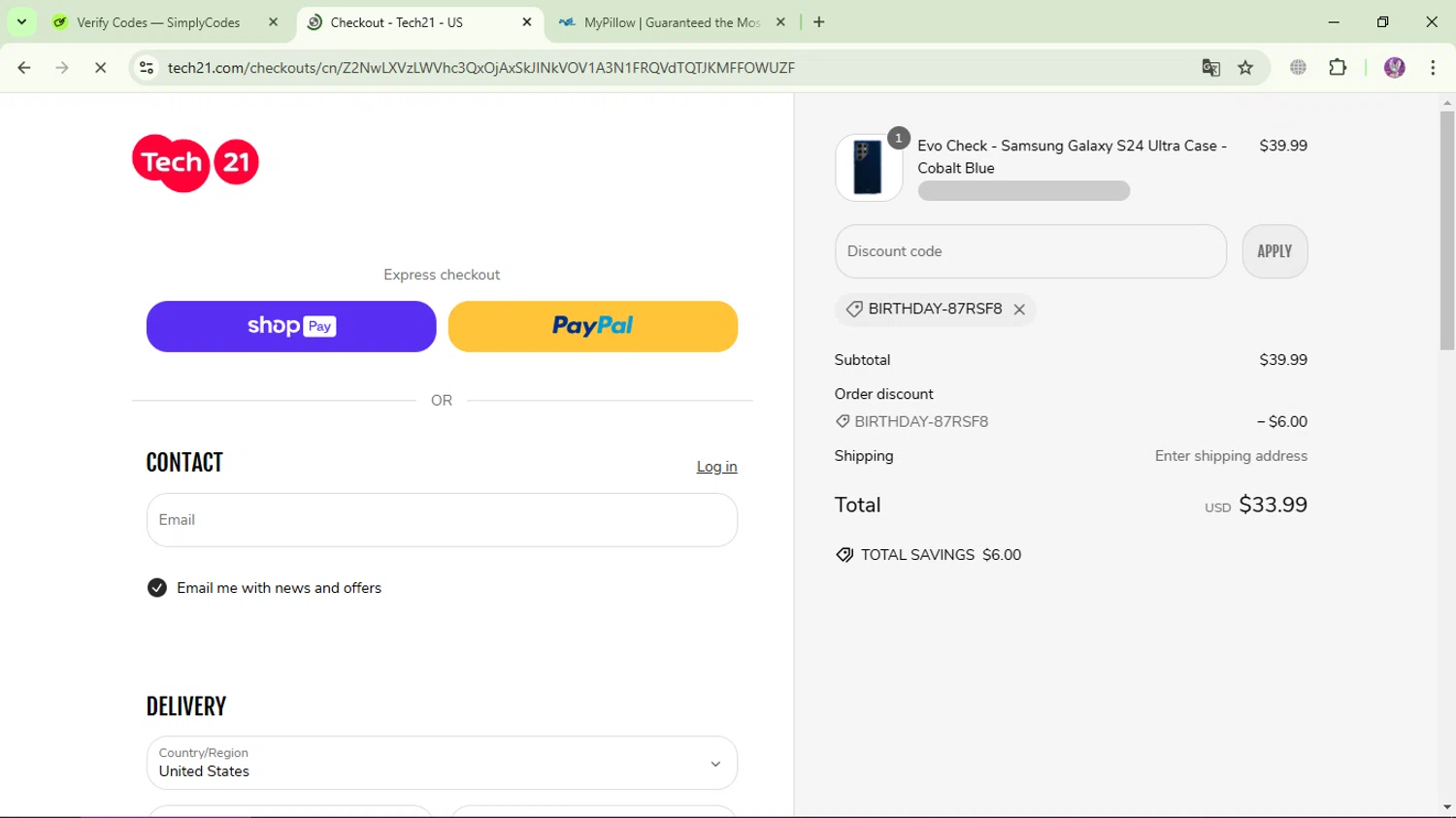Click the Subtotal $39.99 value

coord(1283,360)
